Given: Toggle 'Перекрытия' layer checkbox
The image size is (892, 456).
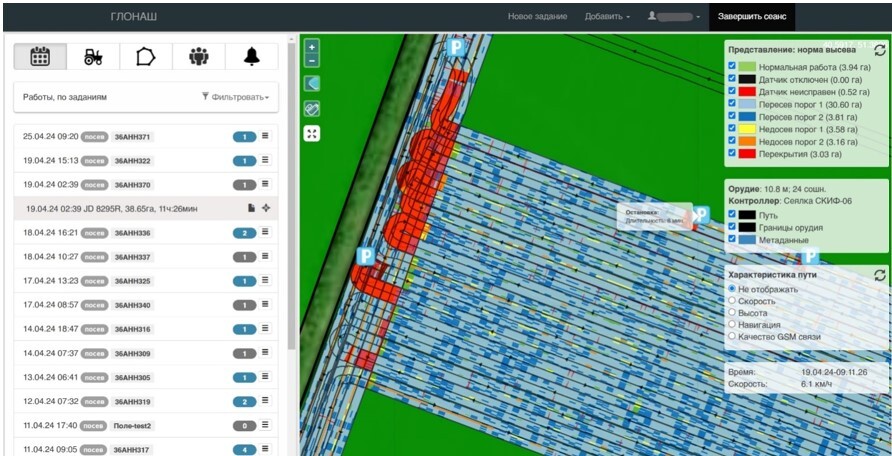Looking at the screenshot, I should (732, 154).
